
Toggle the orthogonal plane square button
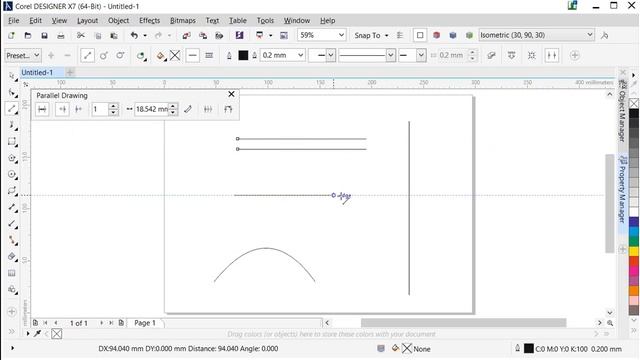coord(420,36)
